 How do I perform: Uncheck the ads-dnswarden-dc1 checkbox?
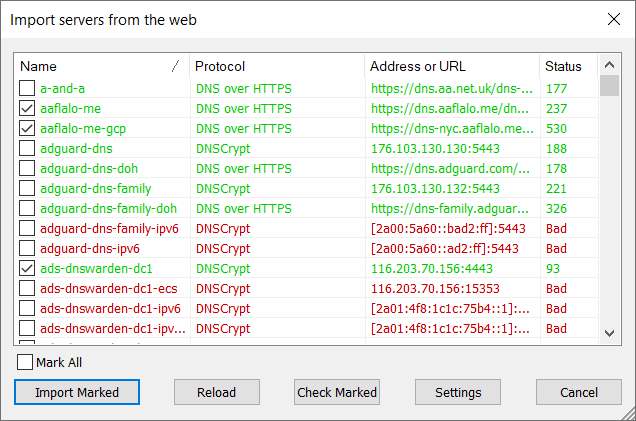point(26,268)
